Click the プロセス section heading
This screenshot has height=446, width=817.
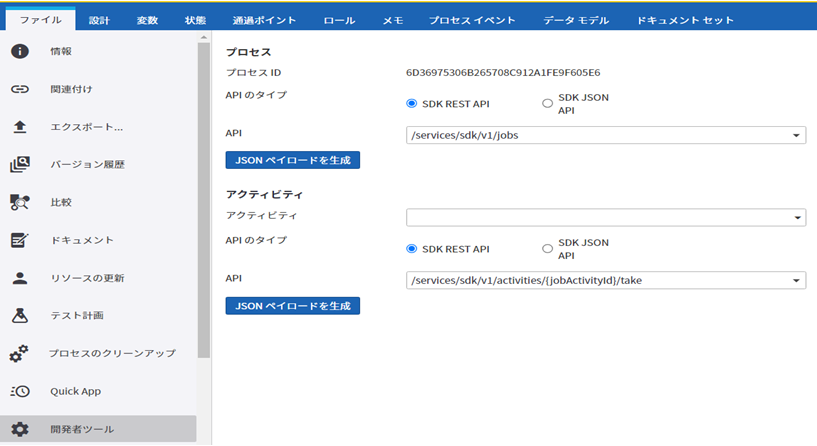coord(249,52)
